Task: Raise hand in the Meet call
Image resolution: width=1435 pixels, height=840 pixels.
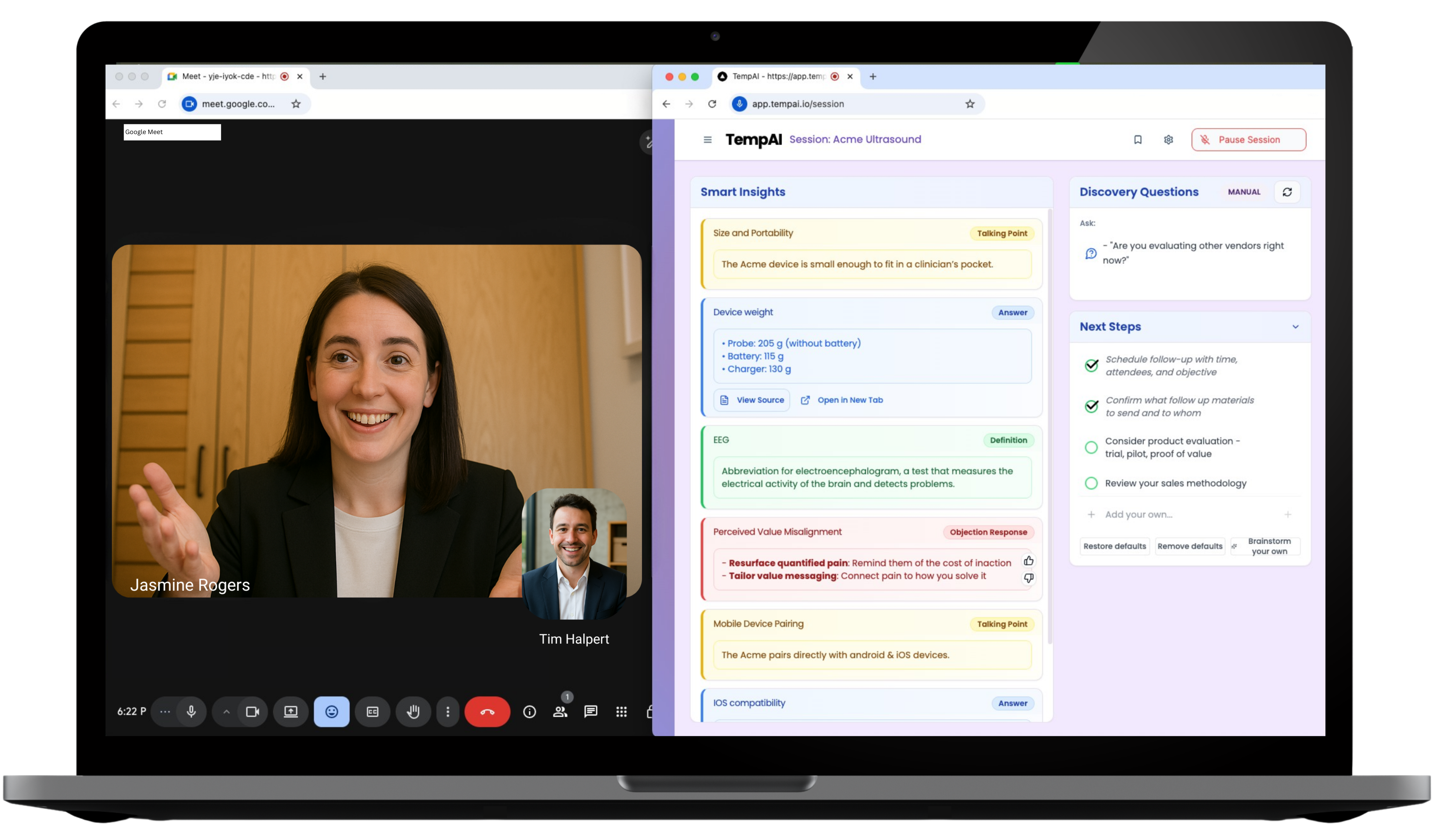Action: [413, 711]
